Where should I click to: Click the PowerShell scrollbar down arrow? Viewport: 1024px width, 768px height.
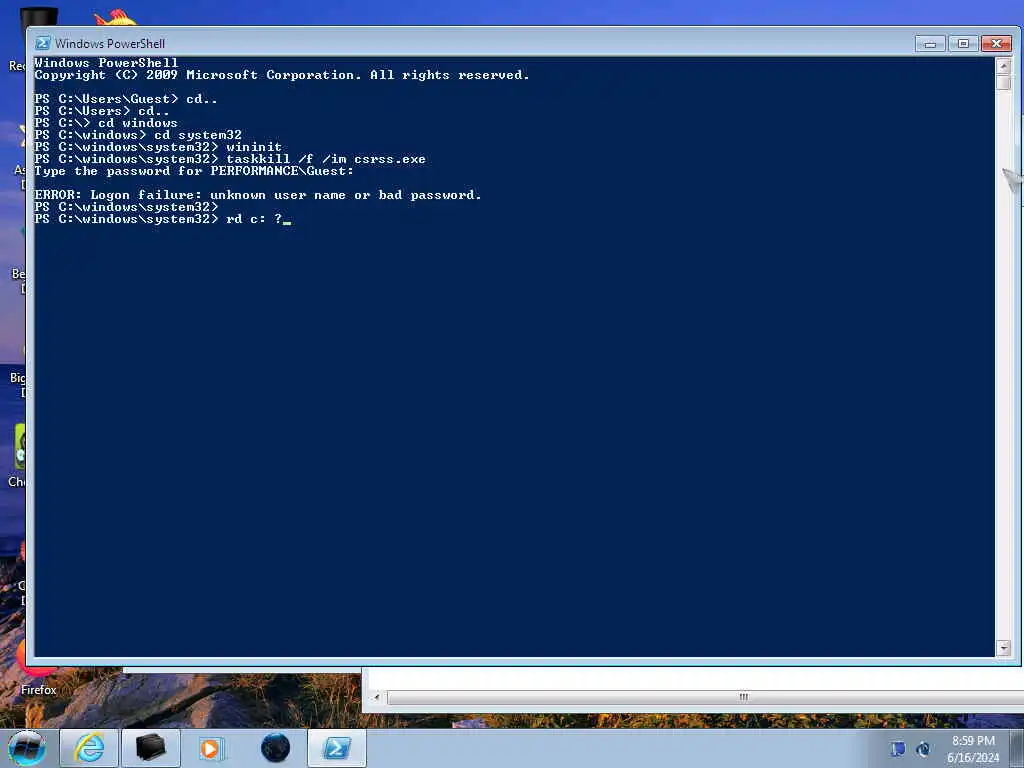(1004, 648)
